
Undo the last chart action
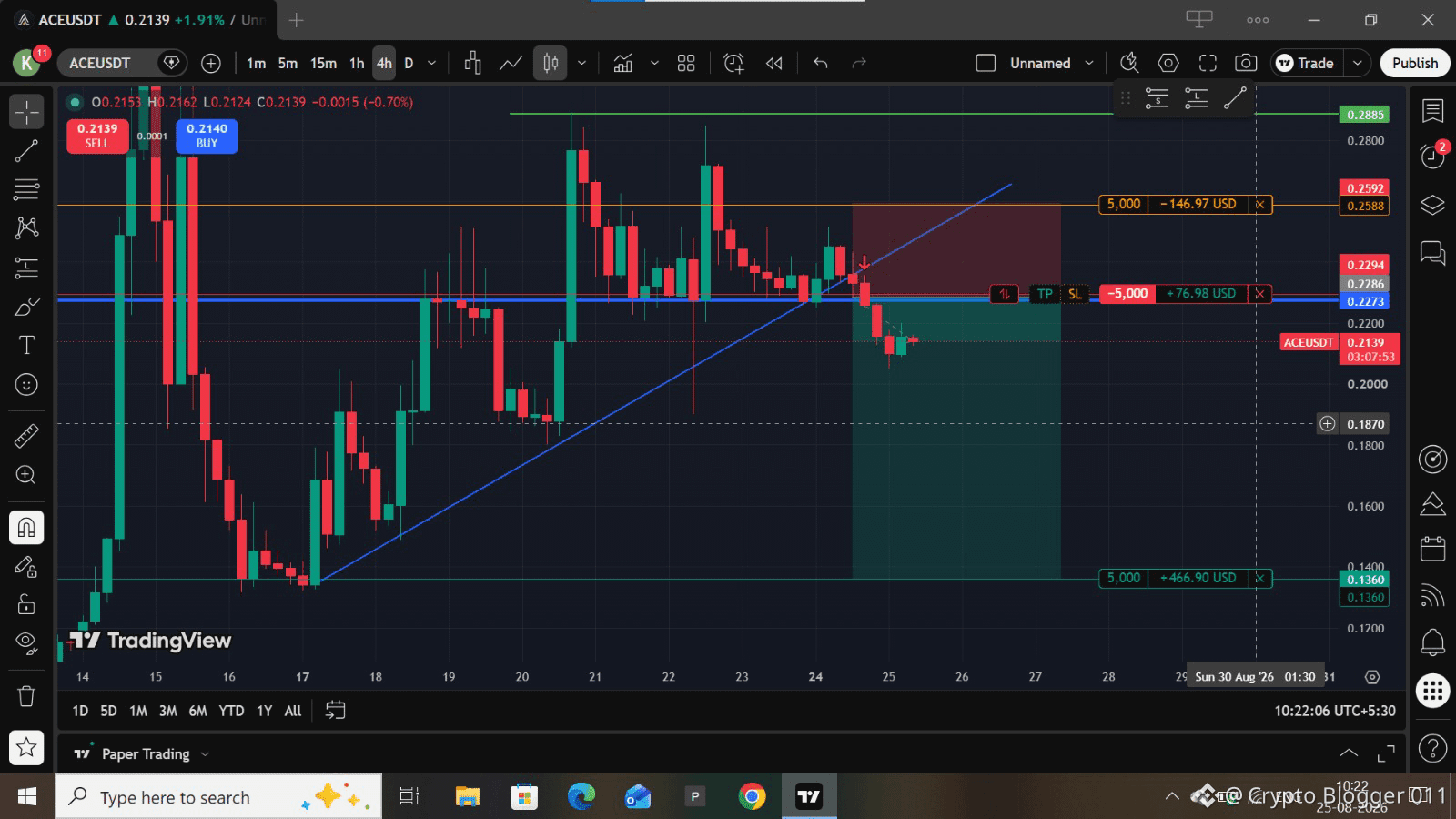tap(821, 63)
